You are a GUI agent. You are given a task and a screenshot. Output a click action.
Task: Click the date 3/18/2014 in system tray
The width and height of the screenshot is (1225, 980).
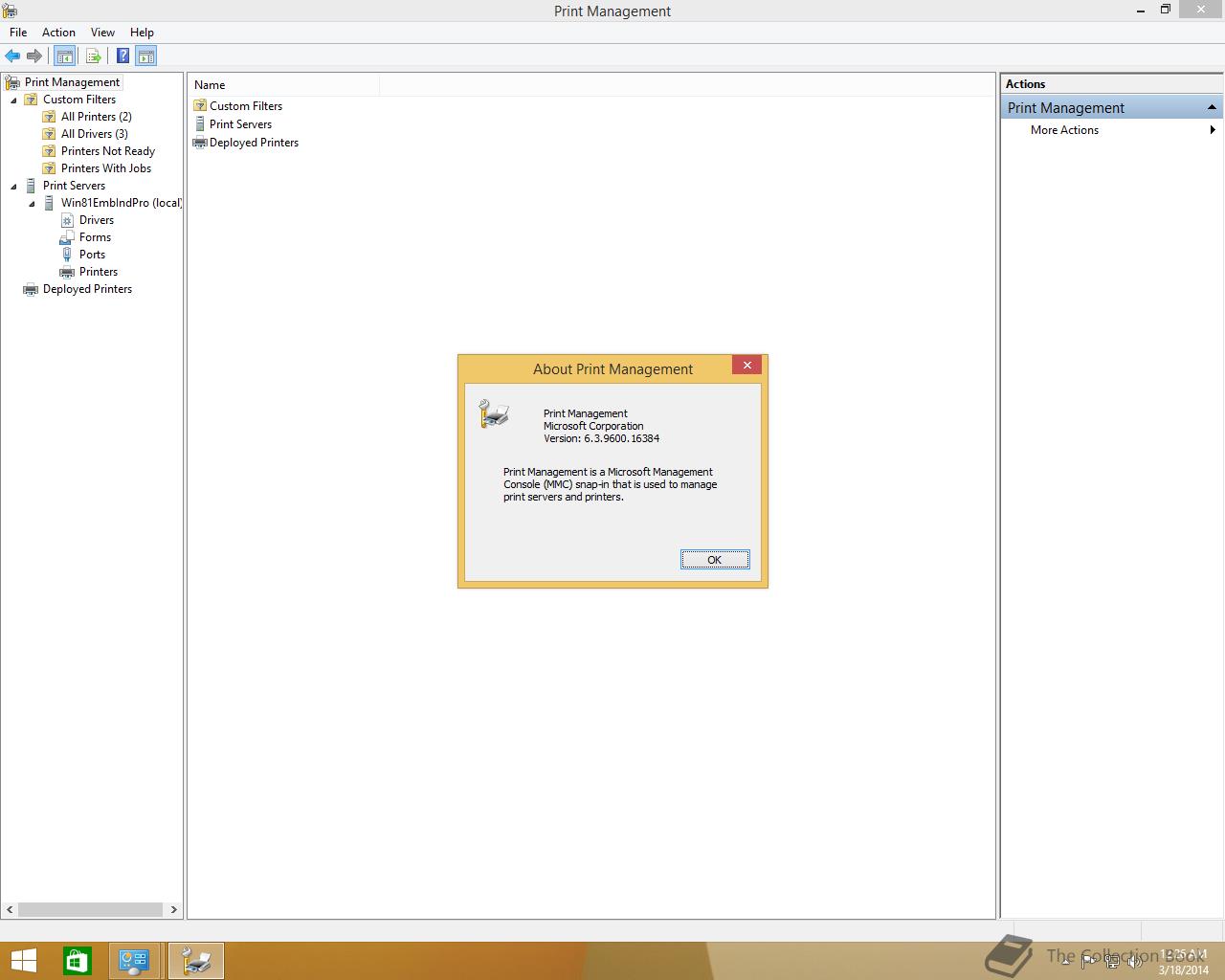click(x=1184, y=969)
